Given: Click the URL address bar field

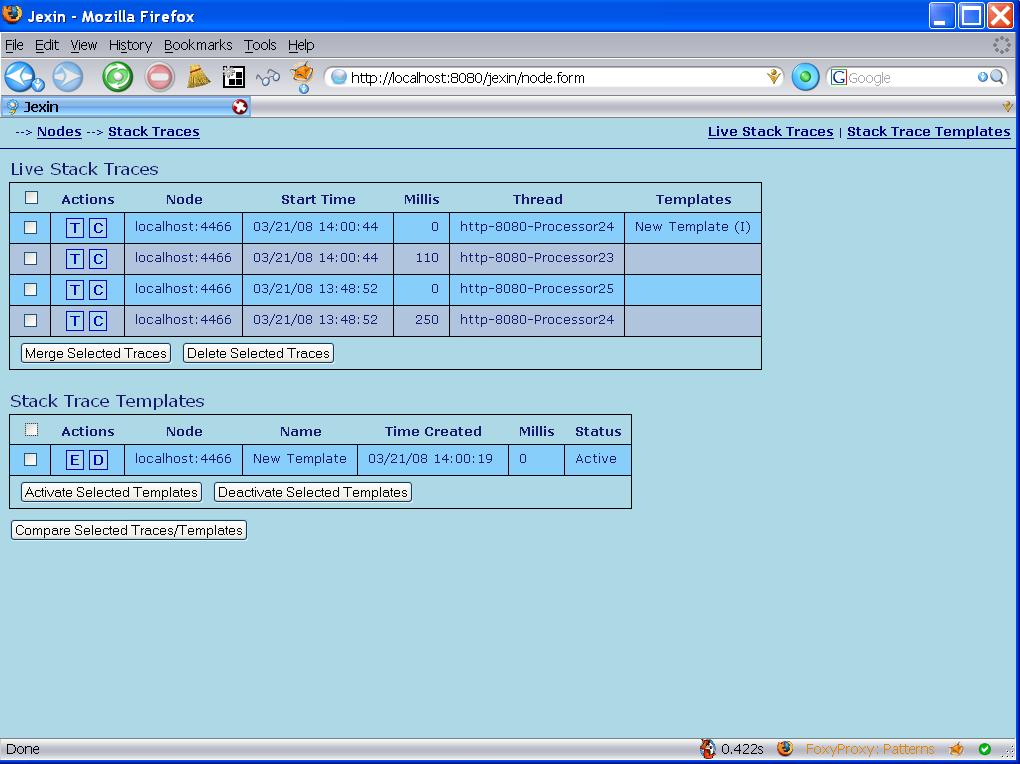Looking at the screenshot, I should click(553, 77).
